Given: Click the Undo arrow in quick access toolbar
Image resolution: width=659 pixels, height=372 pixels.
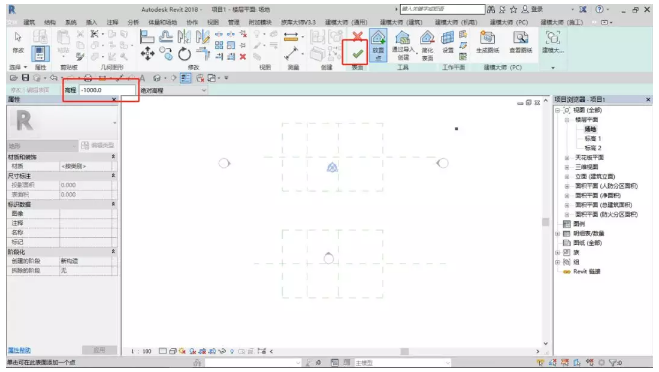Looking at the screenshot, I should (53, 78).
